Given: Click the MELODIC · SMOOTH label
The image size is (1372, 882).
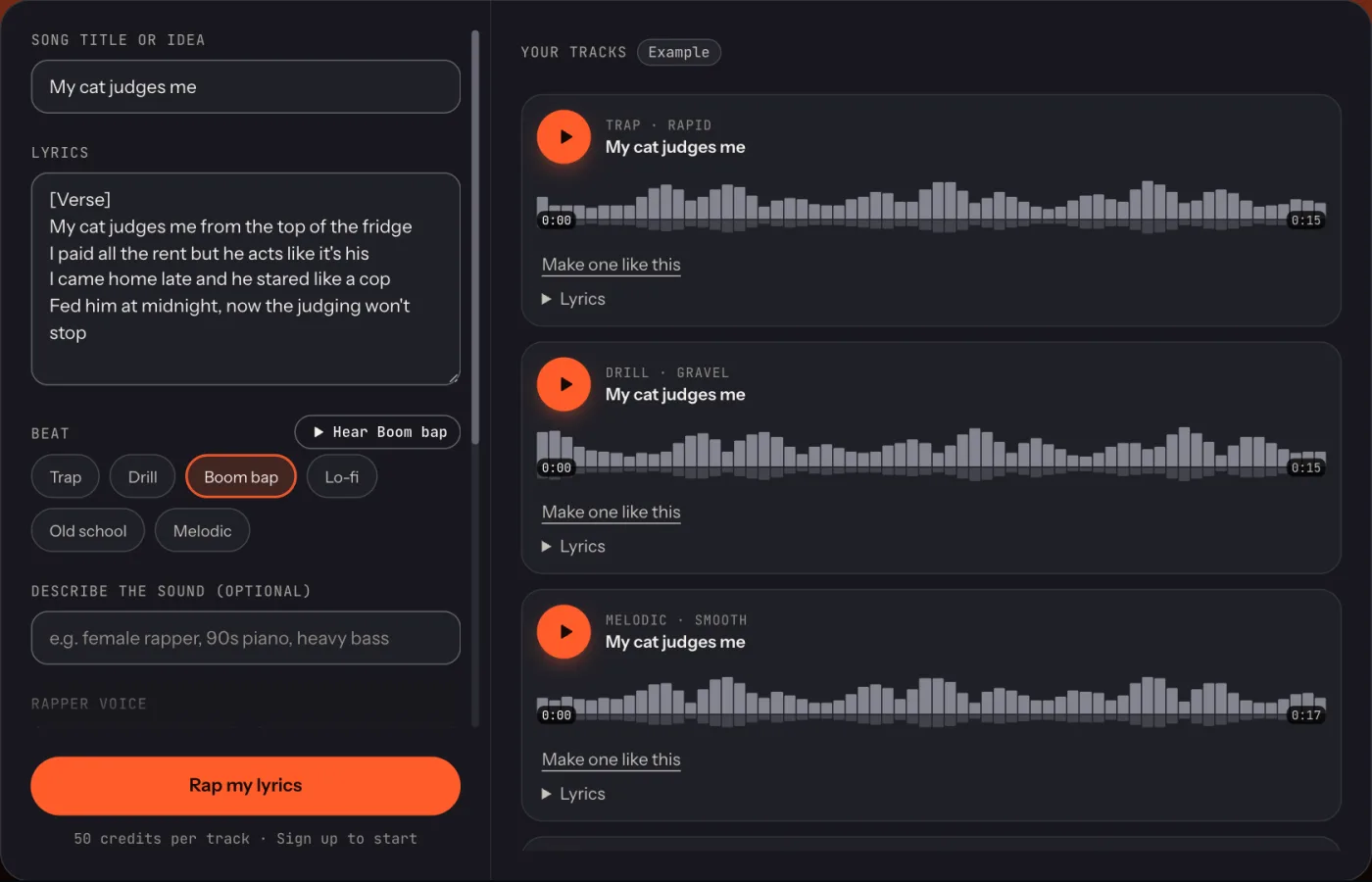Looking at the screenshot, I should tap(676, 620).
